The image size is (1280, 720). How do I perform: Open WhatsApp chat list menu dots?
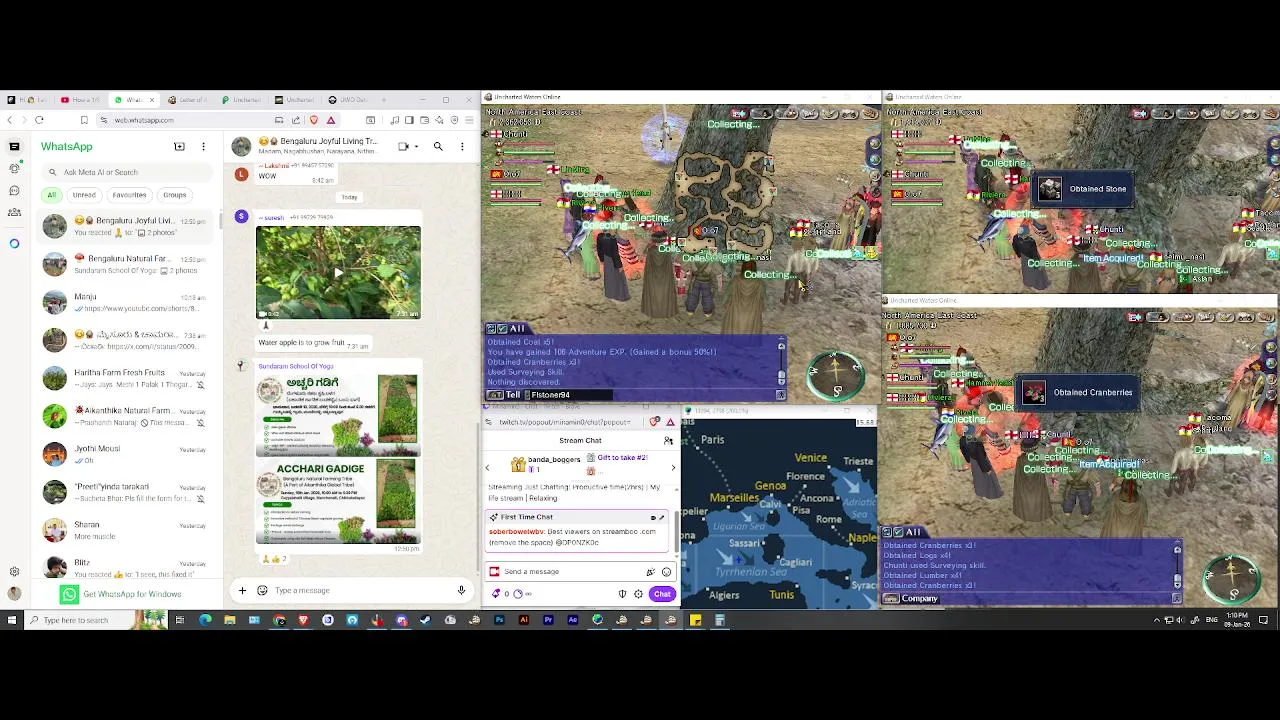pos(203,147)
